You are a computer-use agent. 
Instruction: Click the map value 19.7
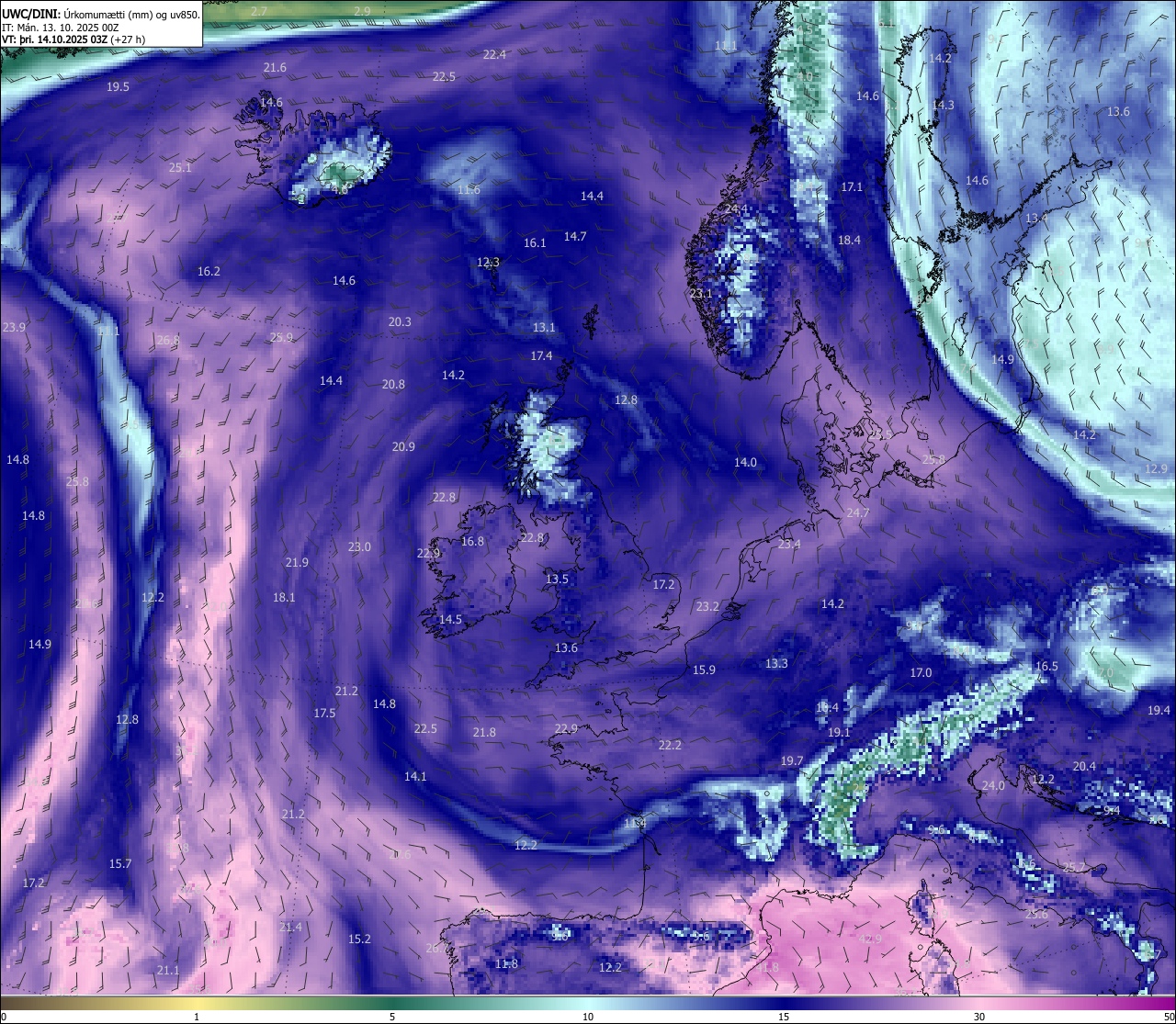[792, 761]
